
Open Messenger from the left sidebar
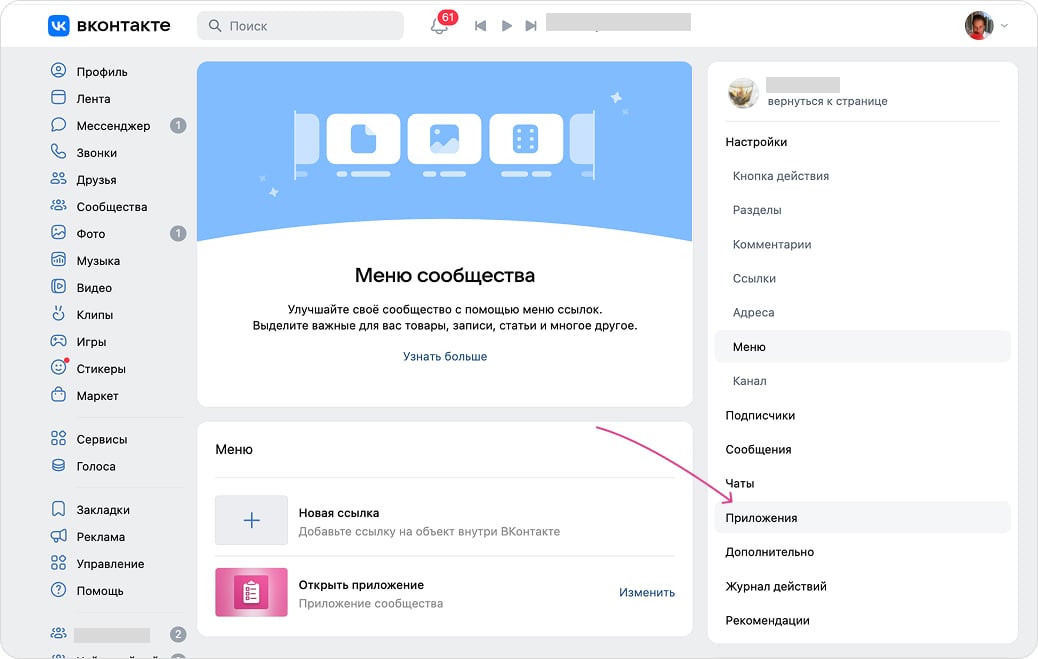point(113,126)
